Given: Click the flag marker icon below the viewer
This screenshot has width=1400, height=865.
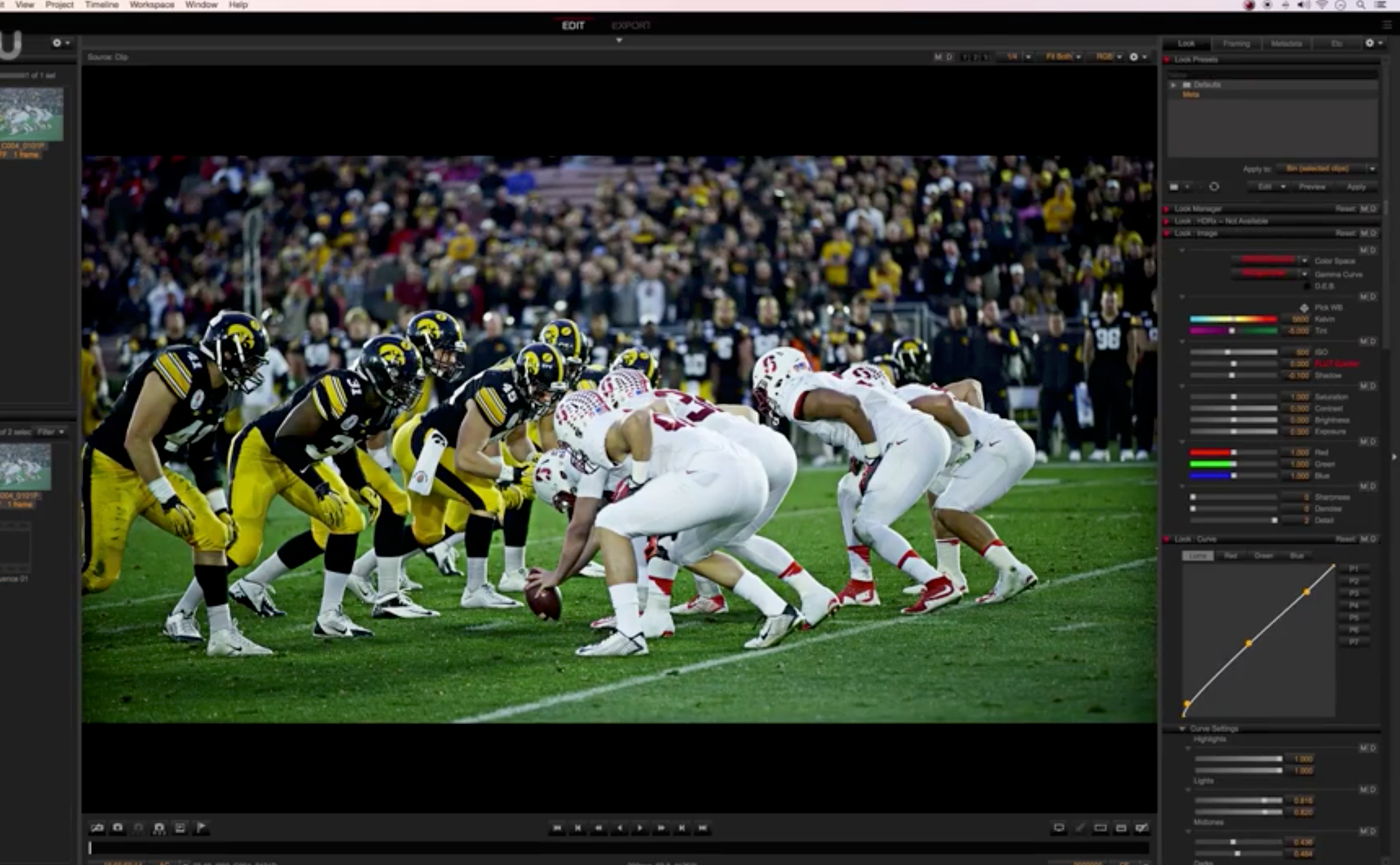Looking at the screenshot, I should 200,828.
